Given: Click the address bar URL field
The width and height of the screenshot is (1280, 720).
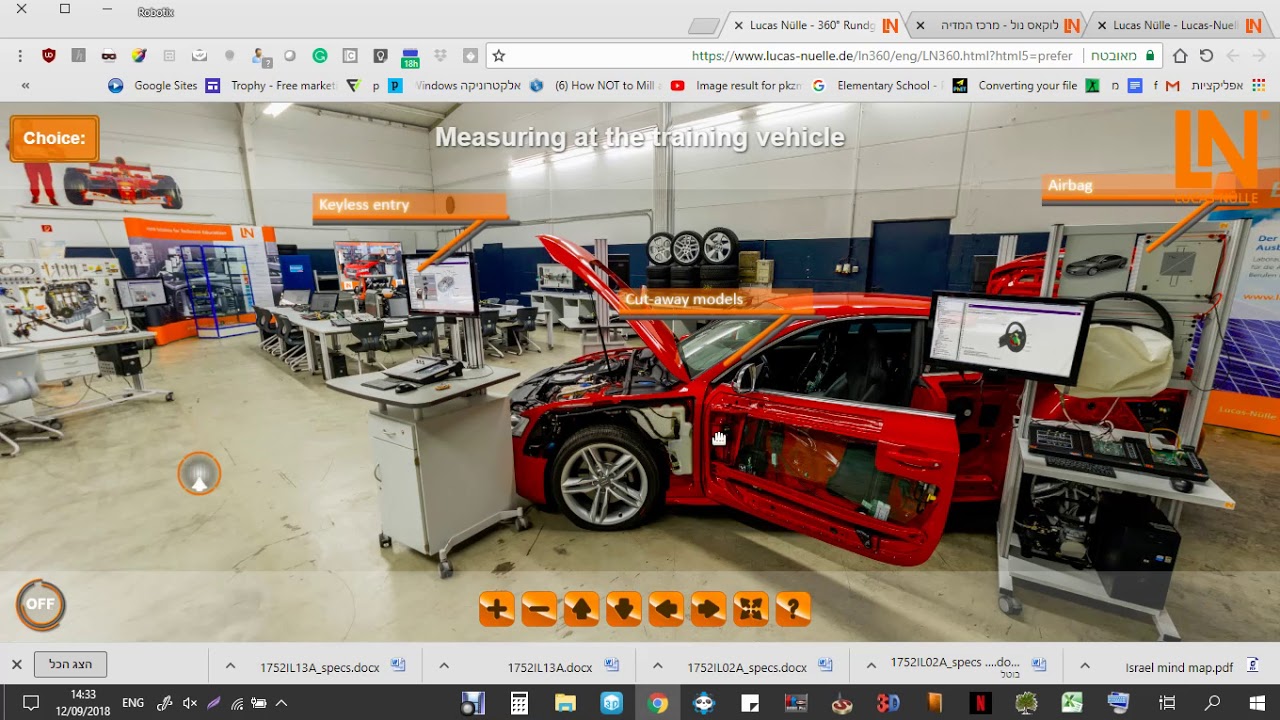Looking at the screenshot, I should click(x=826, y=56).
